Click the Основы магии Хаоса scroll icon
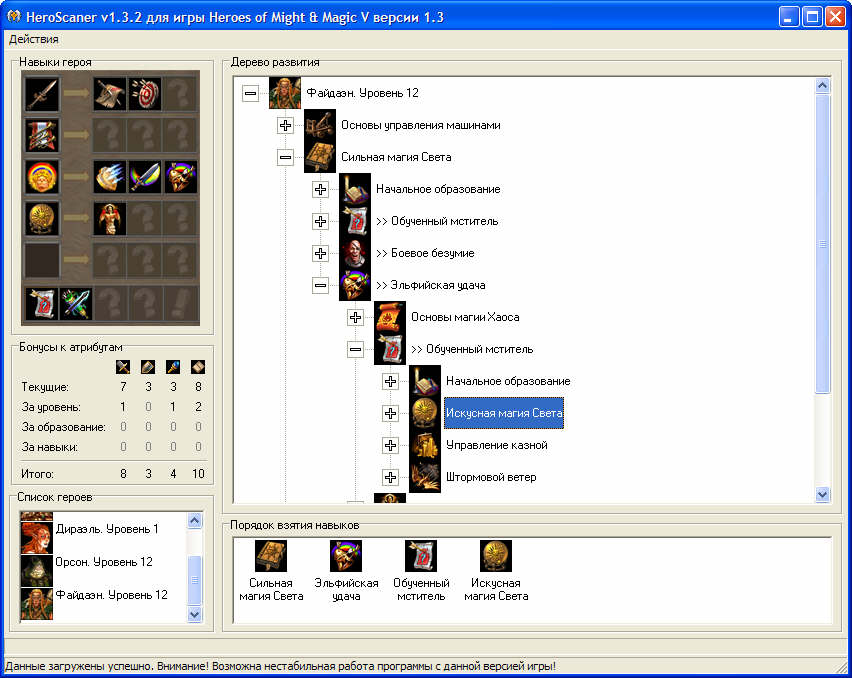 click(390, 317)
